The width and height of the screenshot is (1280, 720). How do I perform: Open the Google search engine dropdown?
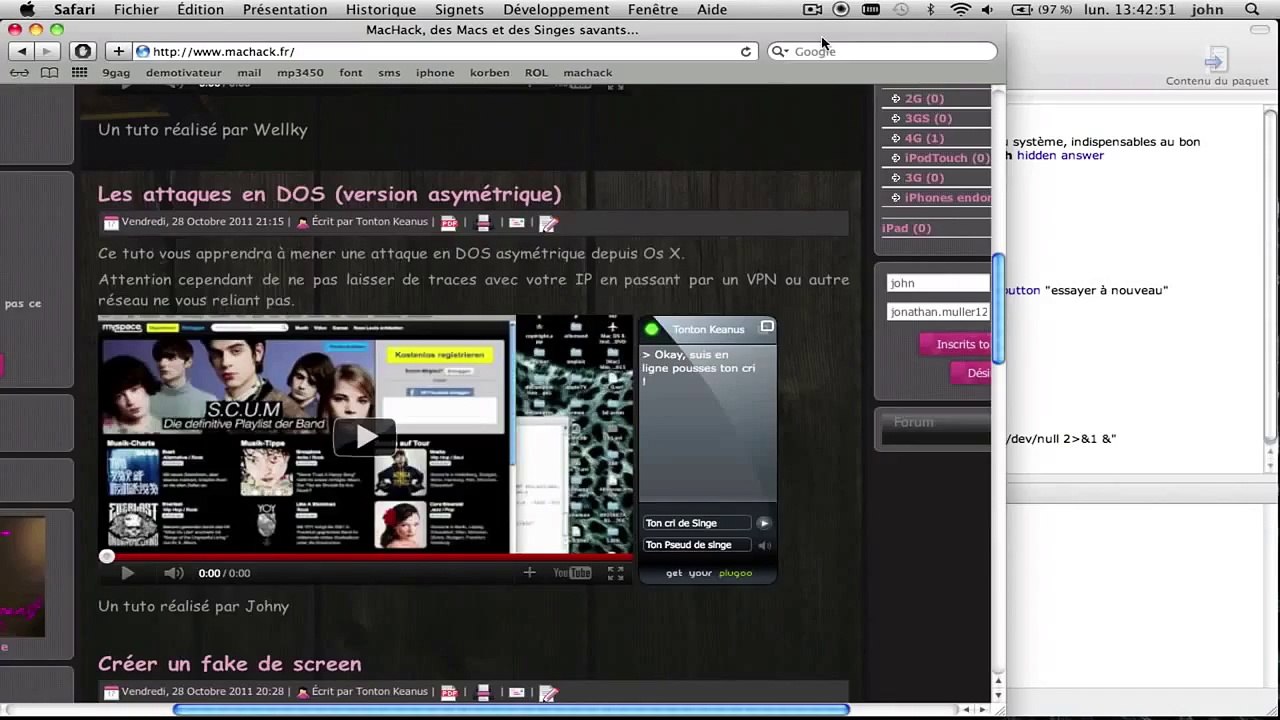[780, 51]
